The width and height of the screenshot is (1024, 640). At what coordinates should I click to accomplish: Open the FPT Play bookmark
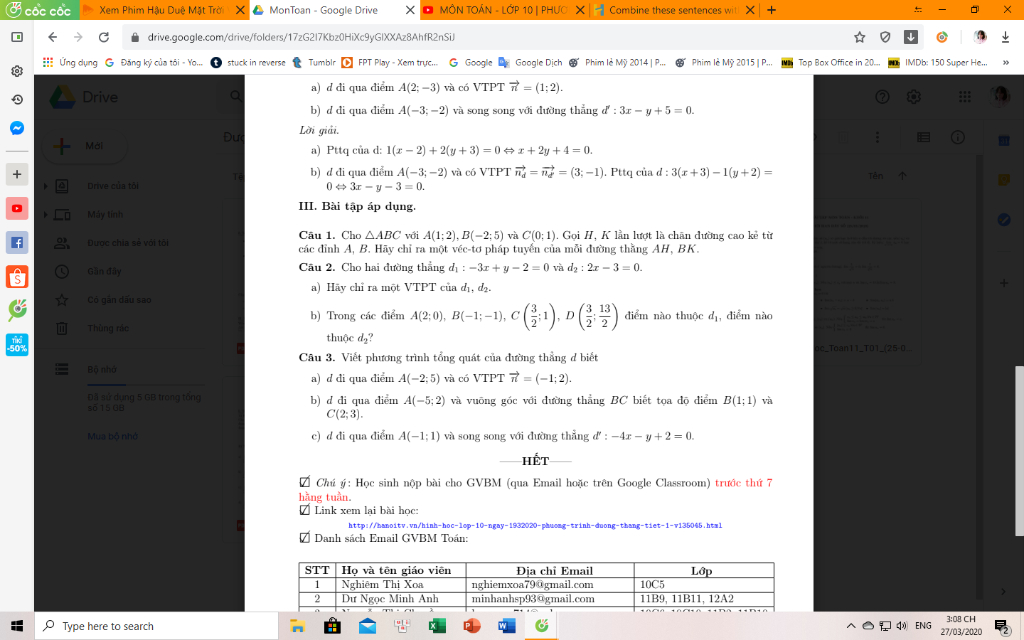click(x=390, y=63)
